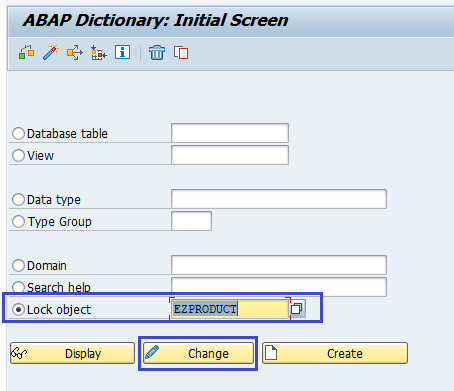Click the ABAP Dictionary: Initial Screen title
This screenshot has height=391, width=454.
coord(156,20)
